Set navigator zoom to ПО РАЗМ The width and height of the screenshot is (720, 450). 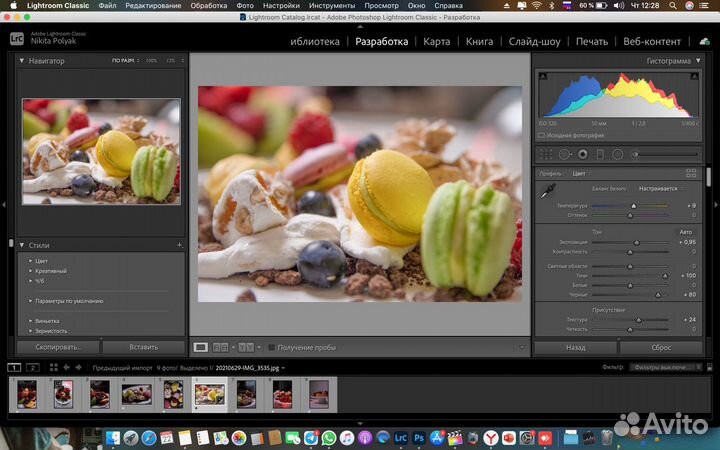click(x=123, y=61)
